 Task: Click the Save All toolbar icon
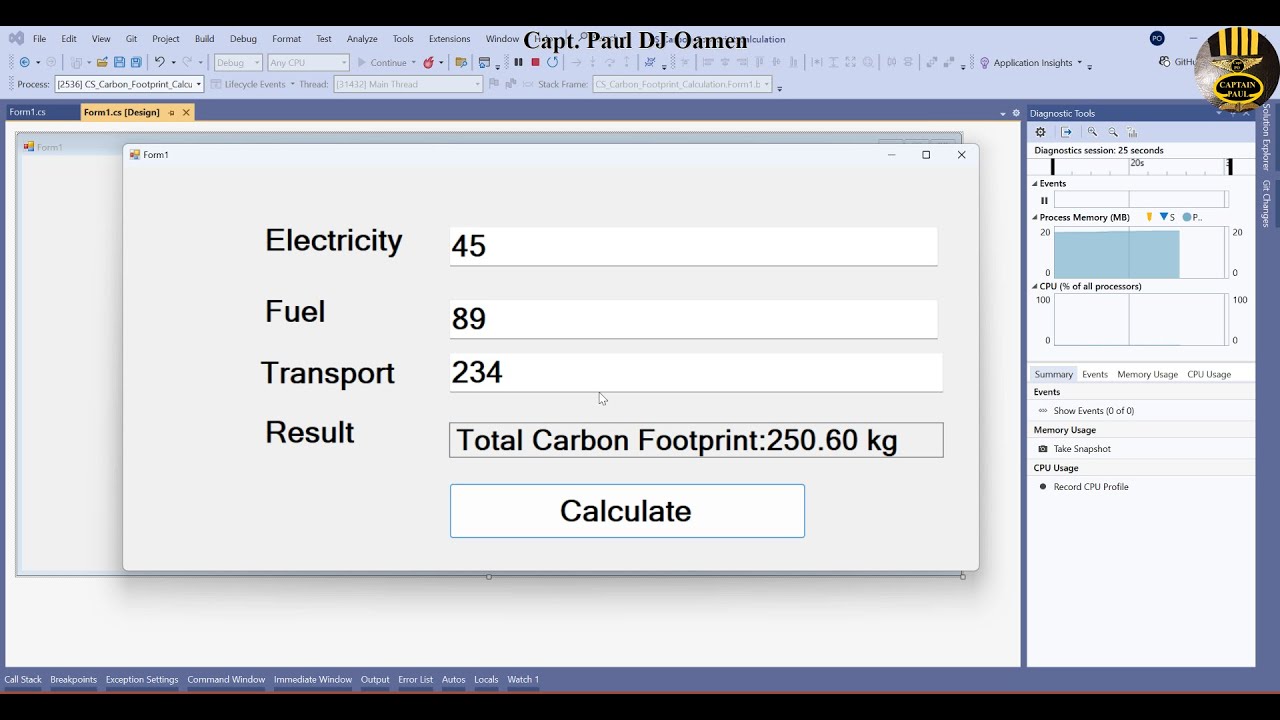(x=136, y=62)
